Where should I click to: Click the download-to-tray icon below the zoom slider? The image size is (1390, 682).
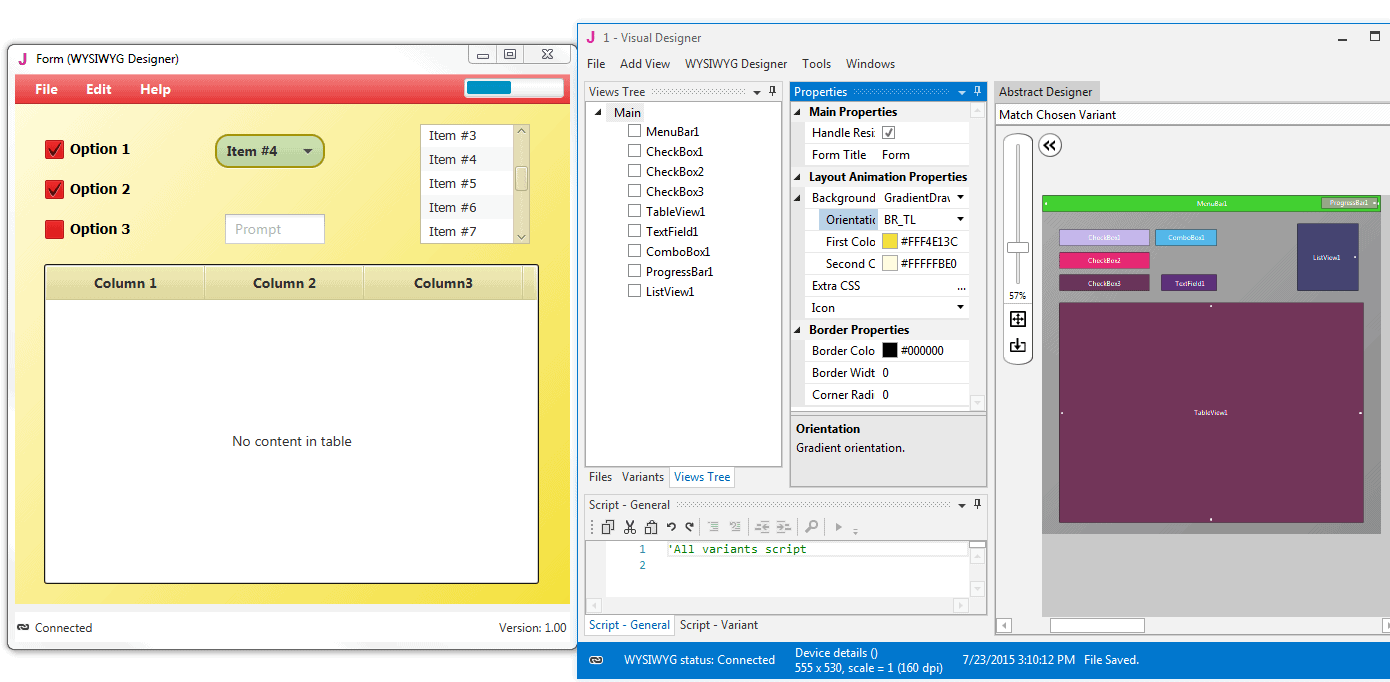click(1018, 345)
